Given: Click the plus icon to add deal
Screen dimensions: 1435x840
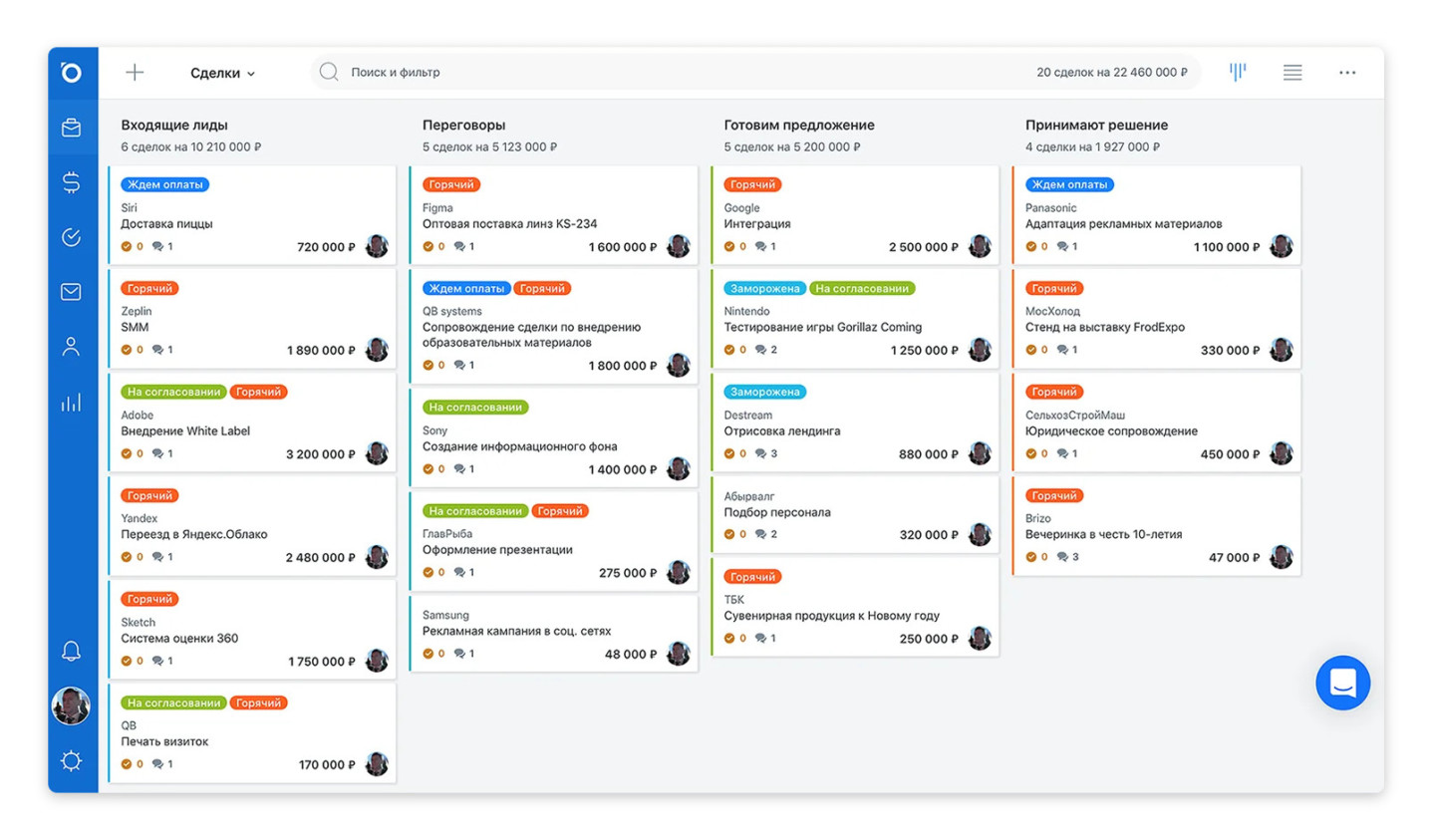Looking at the screenshot, I should (135, 72).
